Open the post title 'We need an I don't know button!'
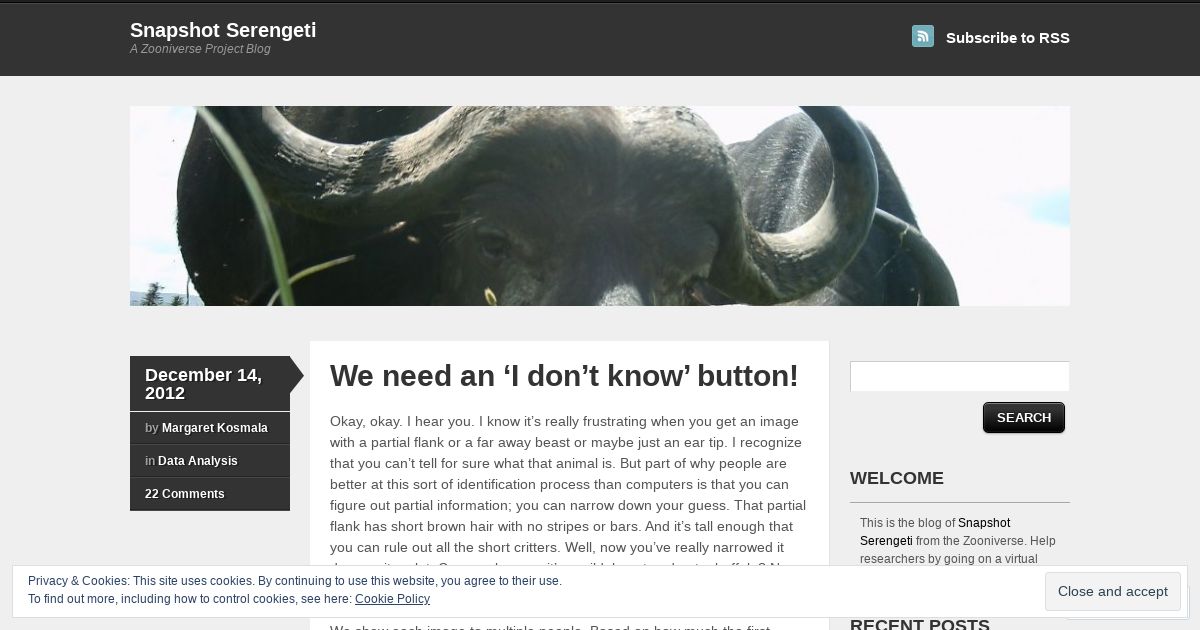Image resolution: width=1200 pixels, height=630 pixels. (564, 376)
